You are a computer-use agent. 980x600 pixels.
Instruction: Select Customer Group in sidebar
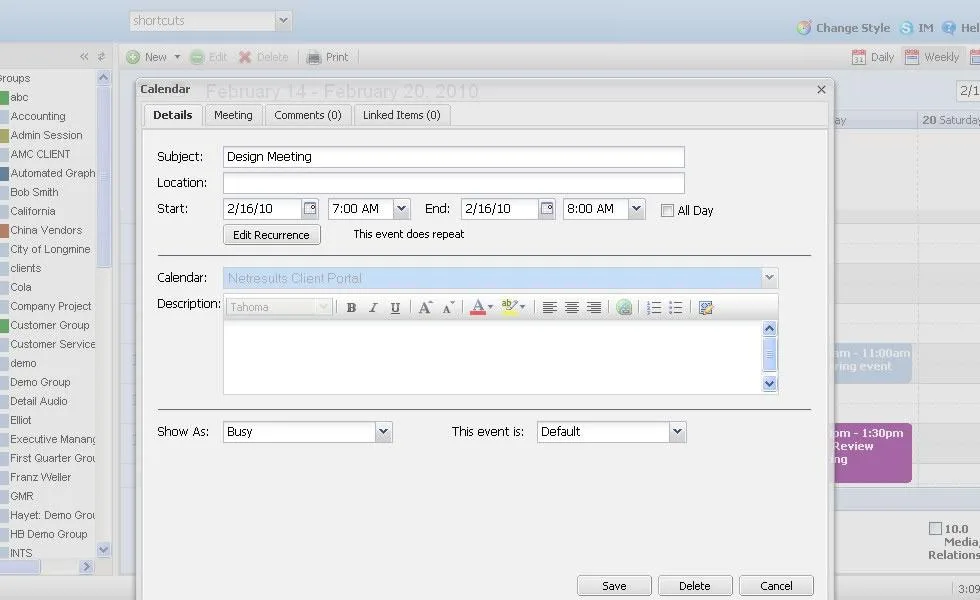click(x=50, y=325)
